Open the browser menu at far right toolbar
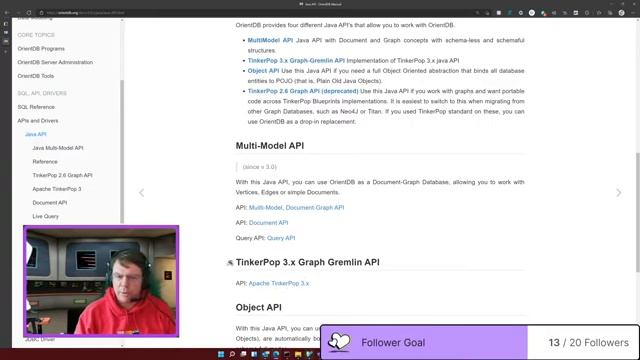Screen dimensions: 640x360 click(x=632, y=13)
